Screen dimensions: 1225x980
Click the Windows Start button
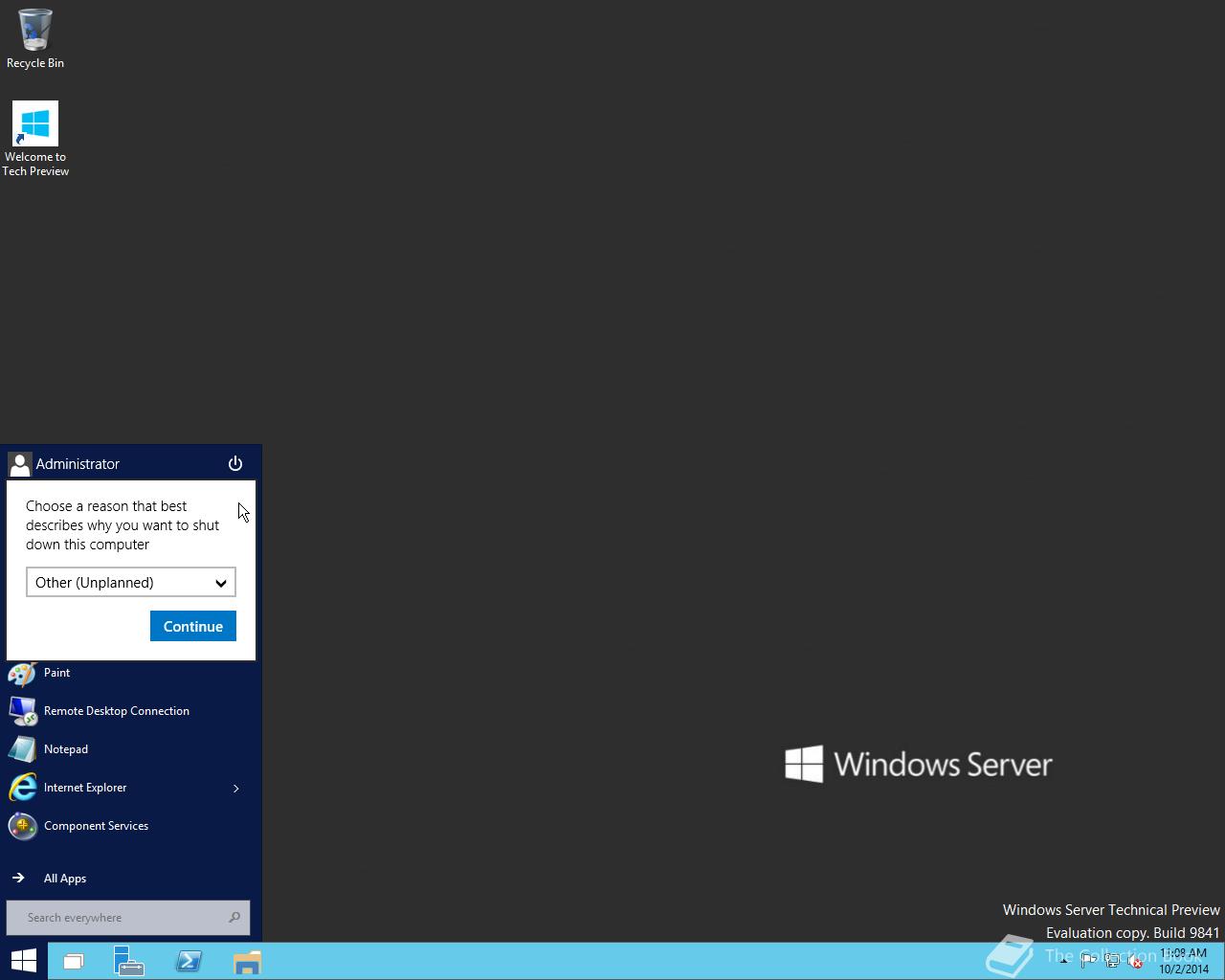[23, 961]
